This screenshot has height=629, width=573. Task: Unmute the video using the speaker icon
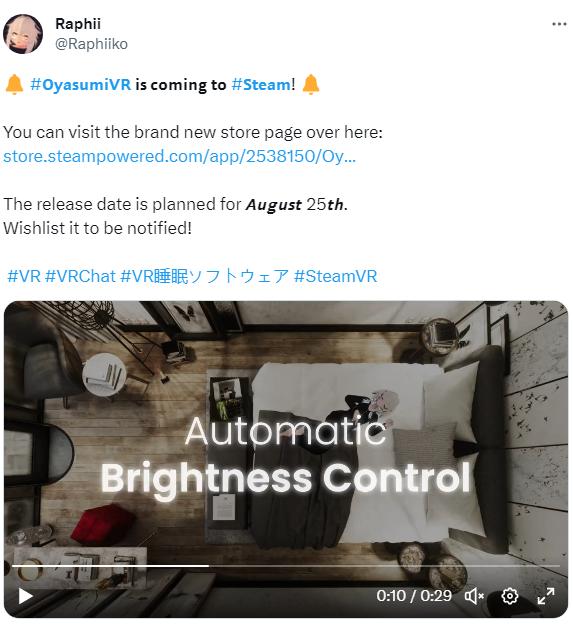pyautogui.click(x=474, y=596)
